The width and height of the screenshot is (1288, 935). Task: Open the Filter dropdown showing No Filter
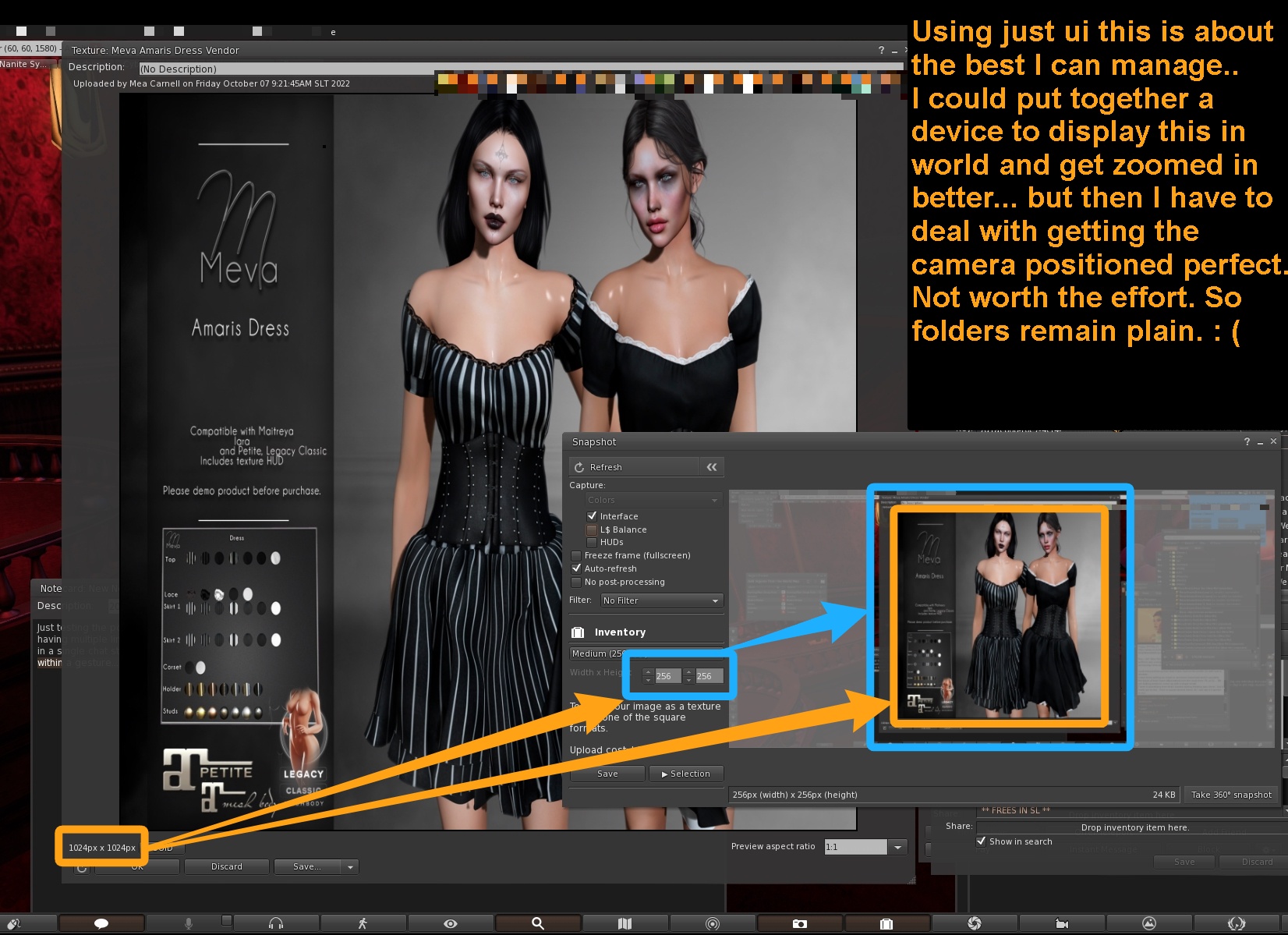tap(661, 600)
